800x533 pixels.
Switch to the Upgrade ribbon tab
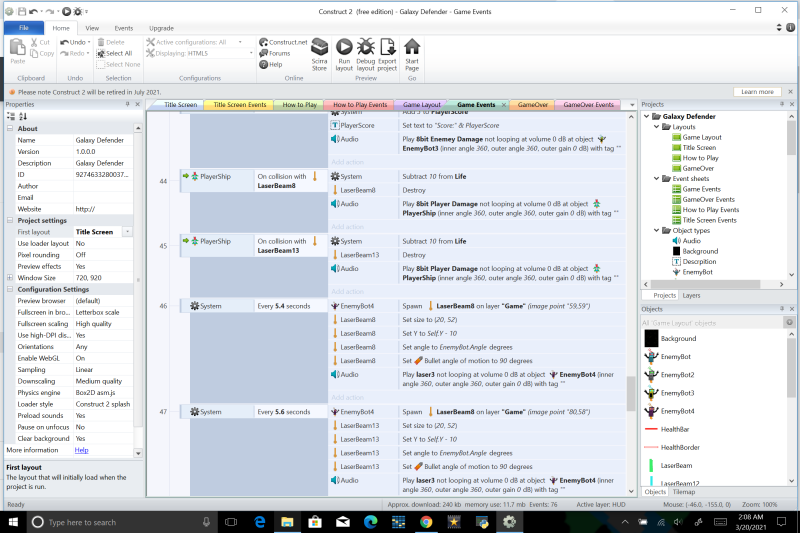161,28
